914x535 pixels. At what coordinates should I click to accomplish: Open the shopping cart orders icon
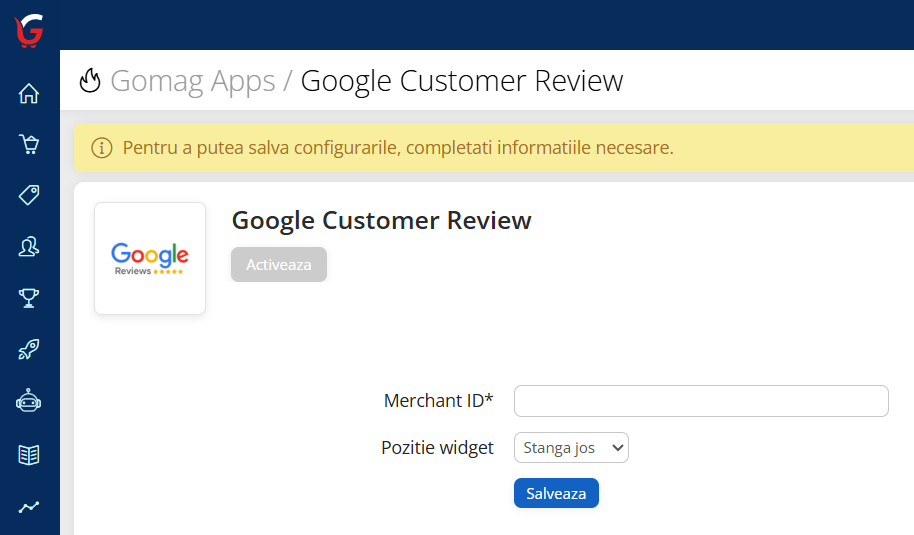coord(29,144)
